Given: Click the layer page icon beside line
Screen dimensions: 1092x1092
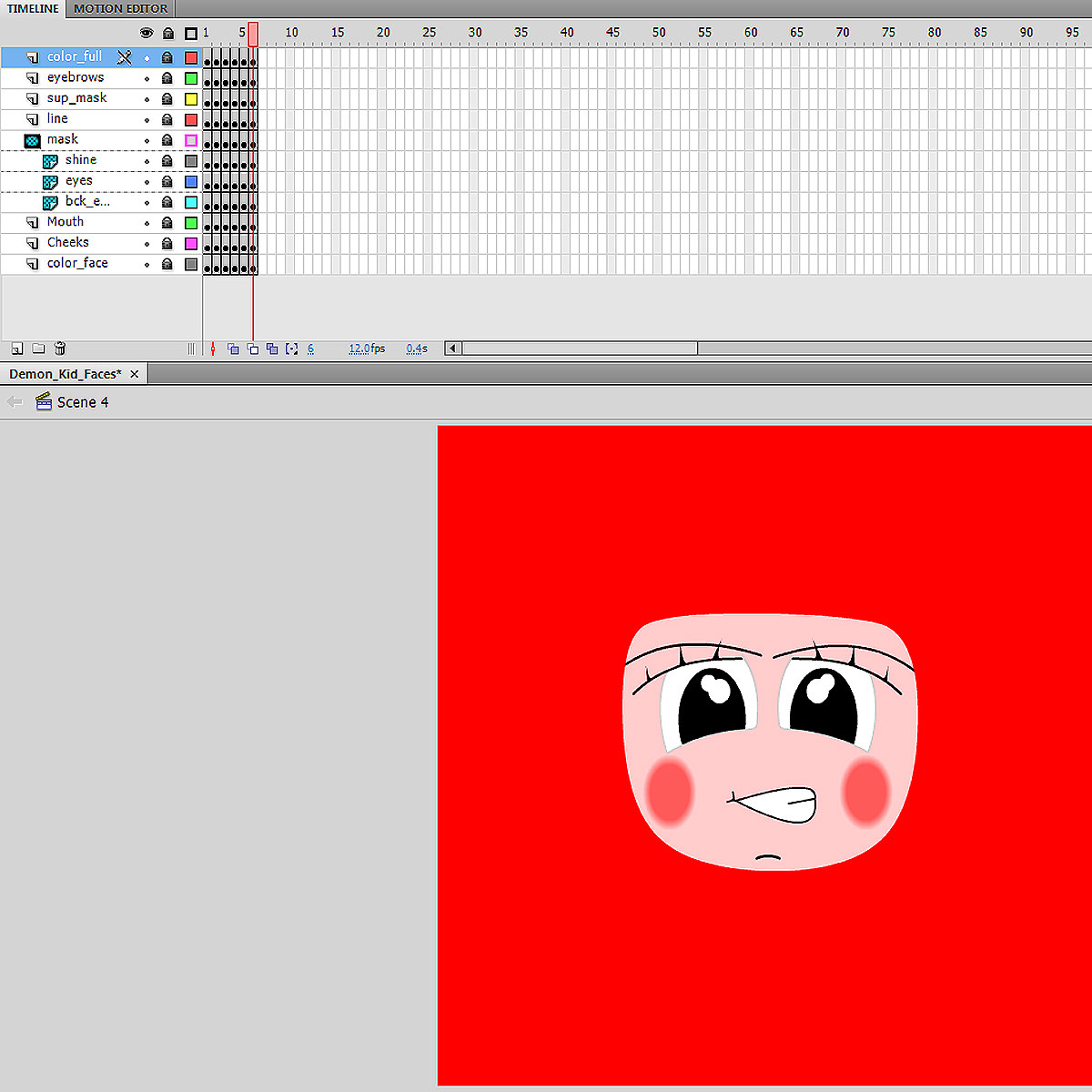Looking at the screenshot, I should (33, 119).
